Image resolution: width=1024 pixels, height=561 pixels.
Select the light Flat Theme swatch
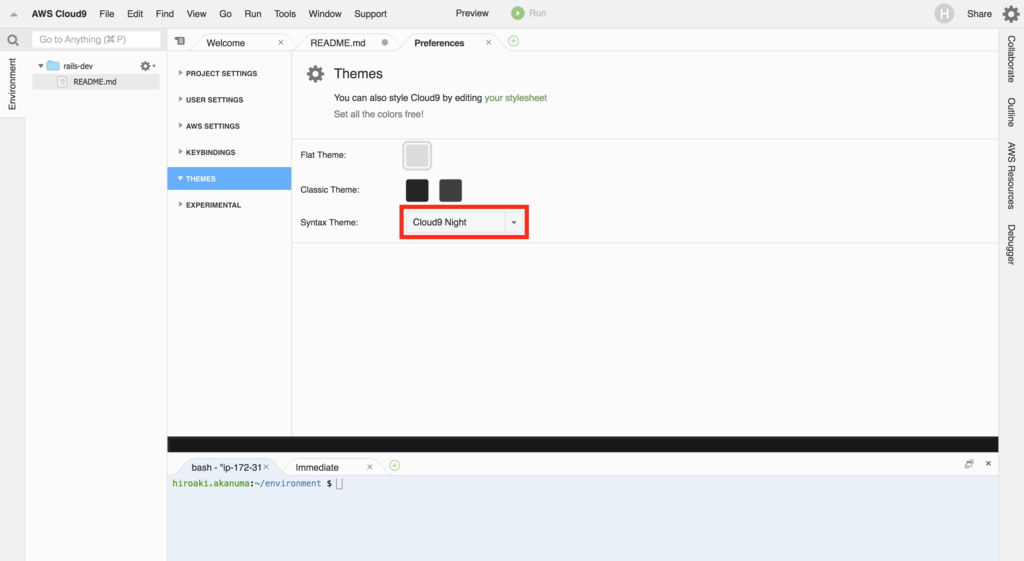pos(417,155)
